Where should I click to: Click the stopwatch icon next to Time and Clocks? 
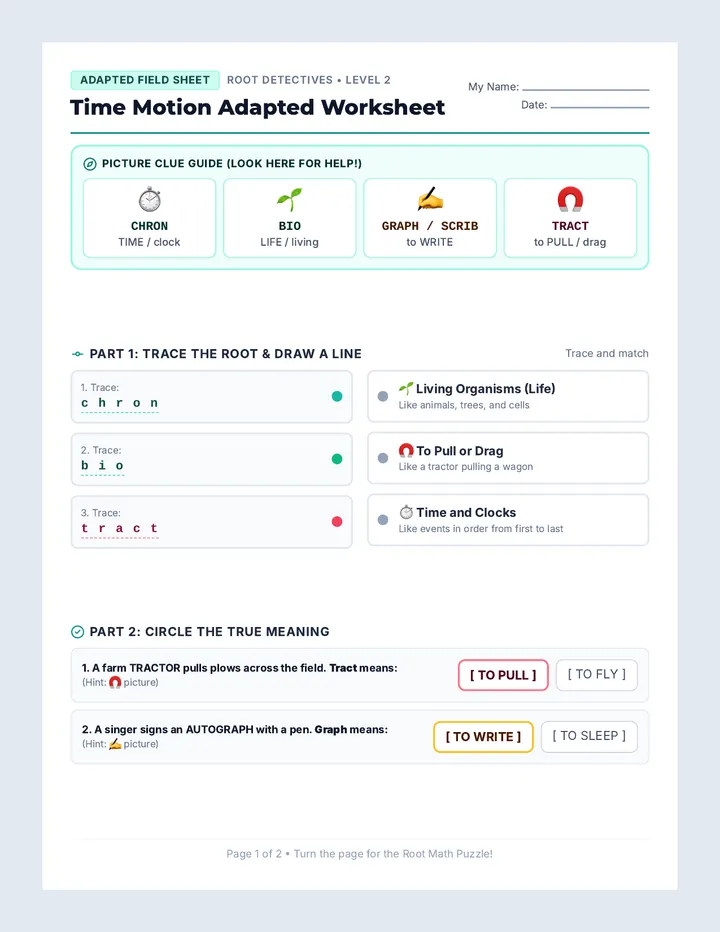[406, 512]
